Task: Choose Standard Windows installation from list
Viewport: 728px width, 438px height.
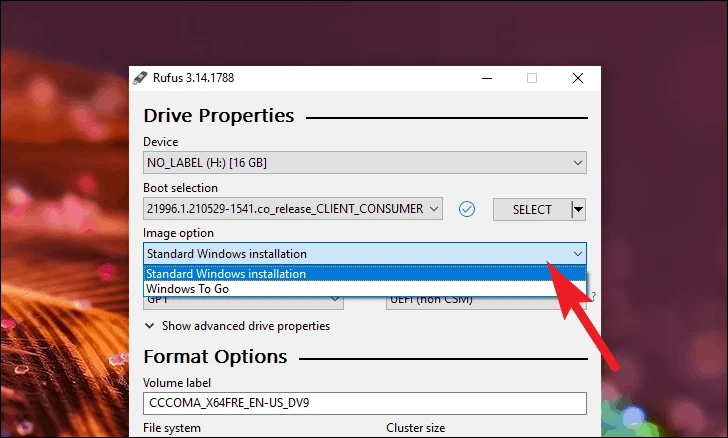Action: [x=364, y=274]
